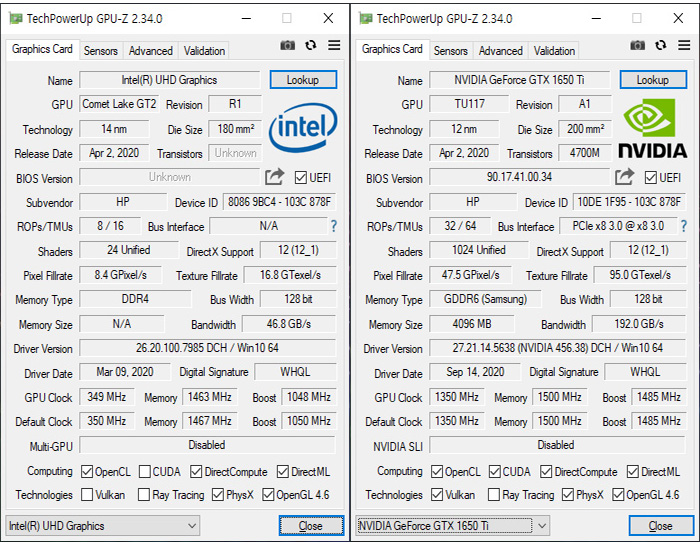Switch to Validation tab in NVIDIA window
700x544 pixels.
click(x=554, y=51)
